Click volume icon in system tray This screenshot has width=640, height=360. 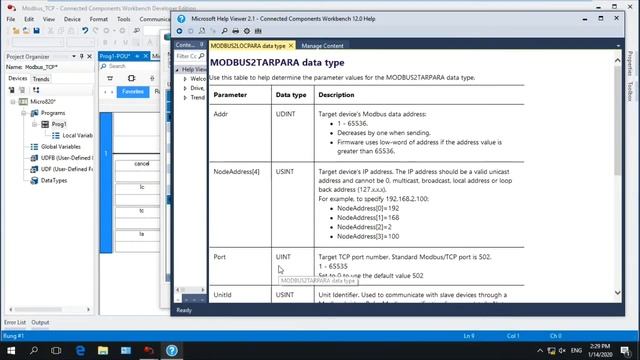[562, 351]
